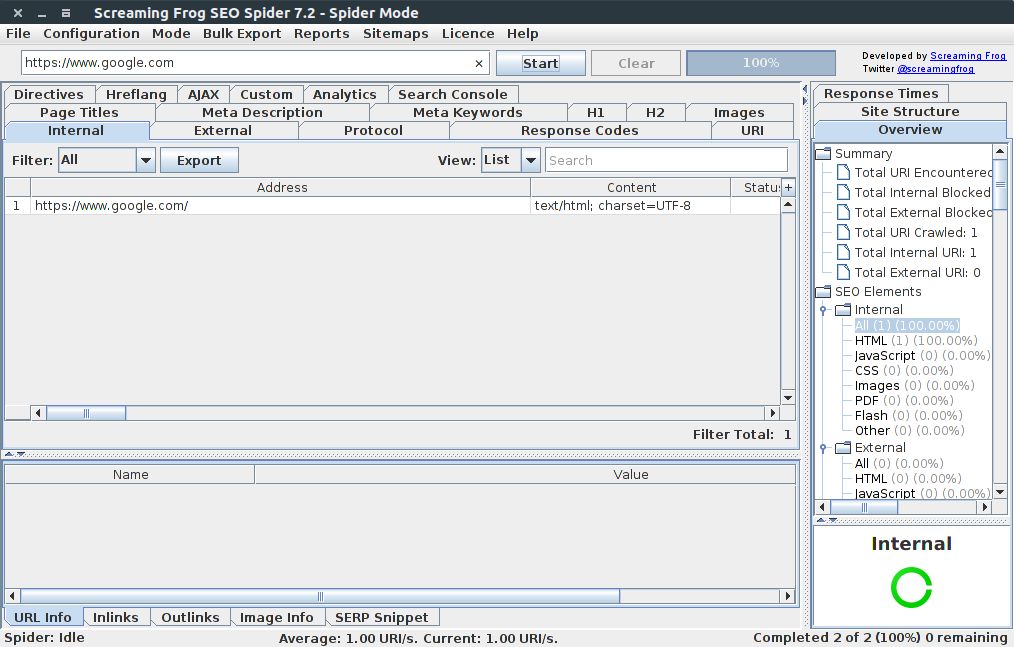Click the URL address input field
The image size is (1014, 647).
tap(255, 63)
